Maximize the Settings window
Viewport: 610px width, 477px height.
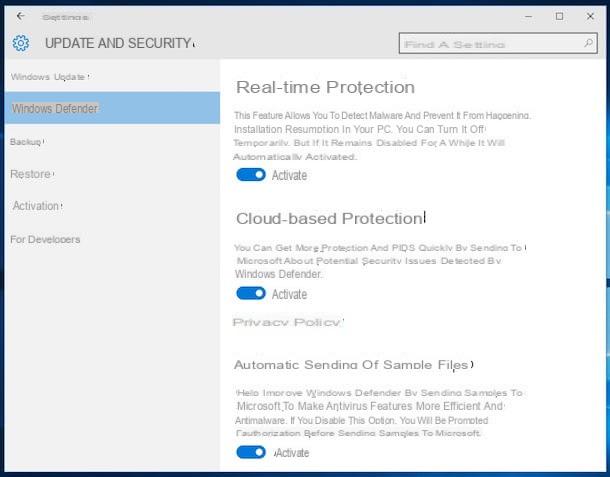(x=559, y=16)
